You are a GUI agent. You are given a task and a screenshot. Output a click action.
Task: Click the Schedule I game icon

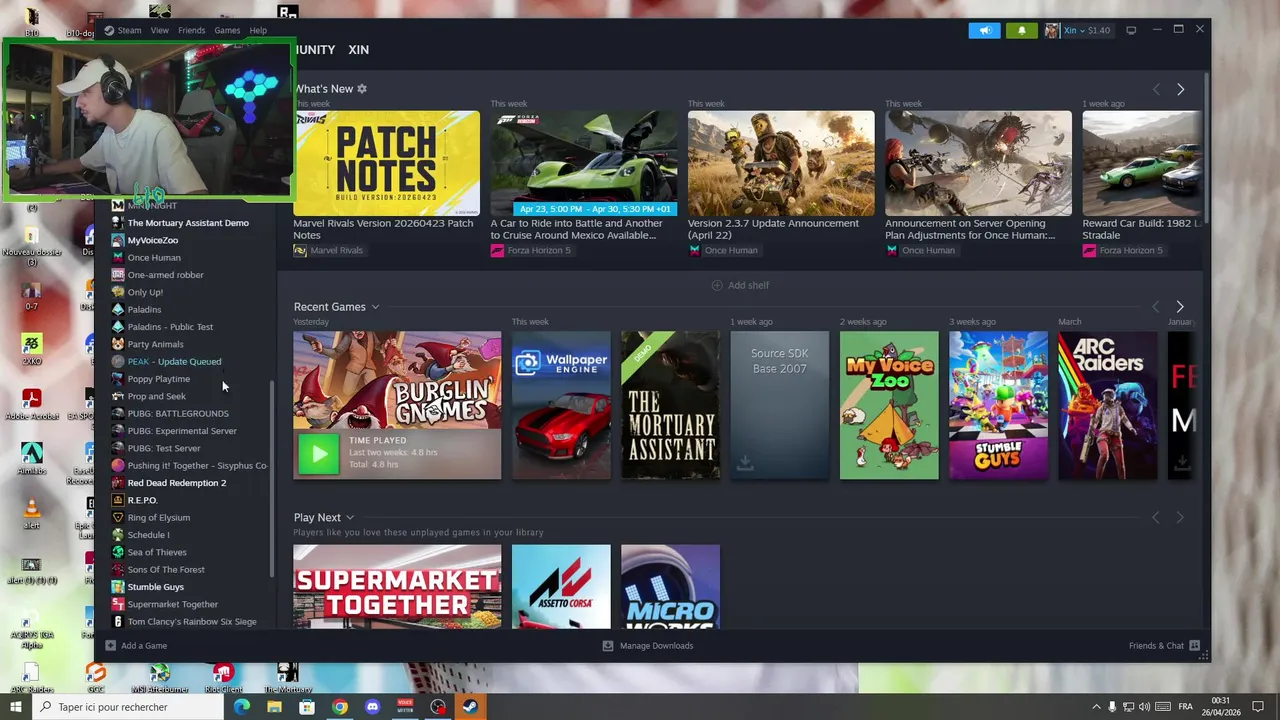tap(118, 535)
